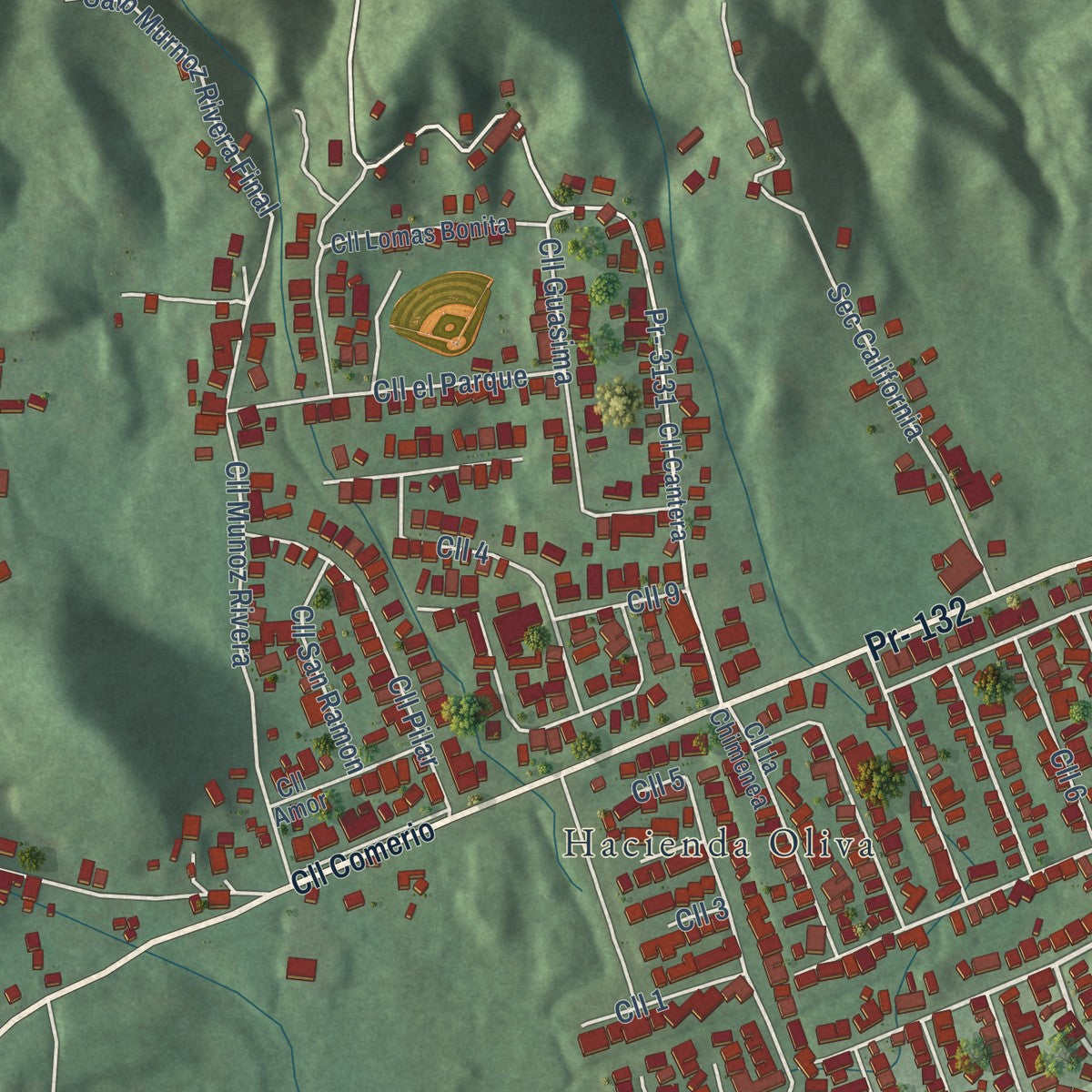The height and width of the screenshot is (1092, 1092).
Task: Click the 'Cll Comerio' street label
Action: tap(363, 856)
